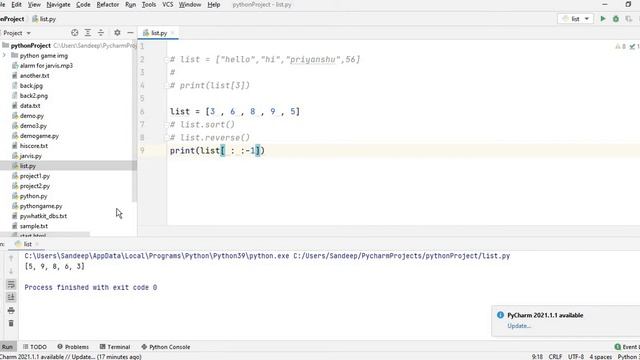Toggle scroll to end in Run console
The width and height of the screenshot is (640, 360).
coord(11,297)
